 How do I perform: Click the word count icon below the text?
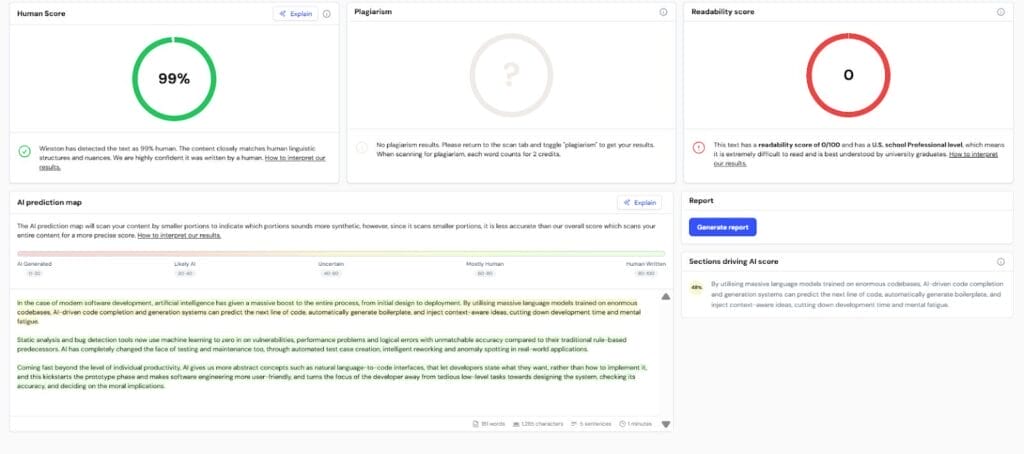click(476, 424)
